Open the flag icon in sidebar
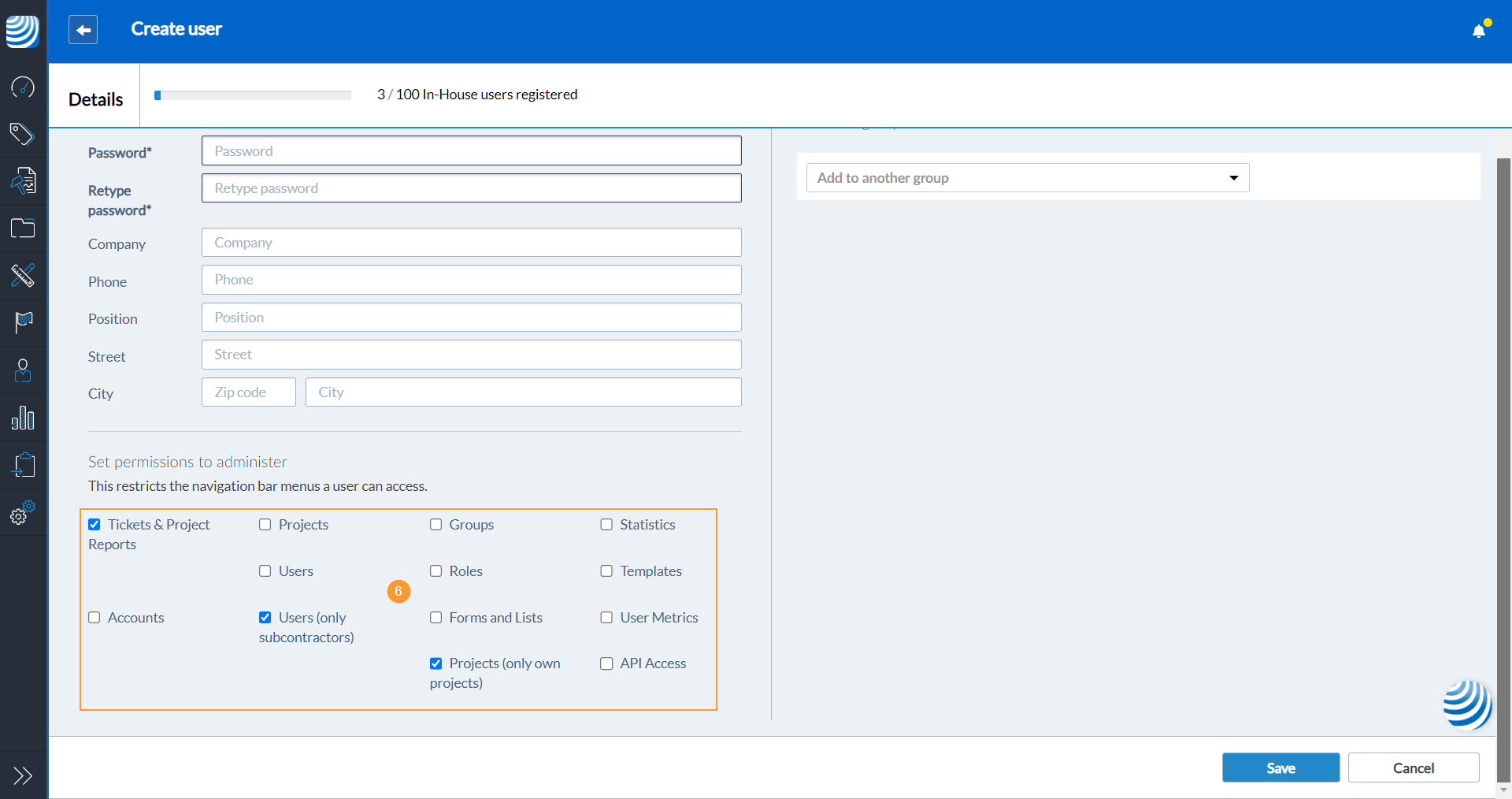Viewport: 1512px width, 799px height. click(23, 323)
